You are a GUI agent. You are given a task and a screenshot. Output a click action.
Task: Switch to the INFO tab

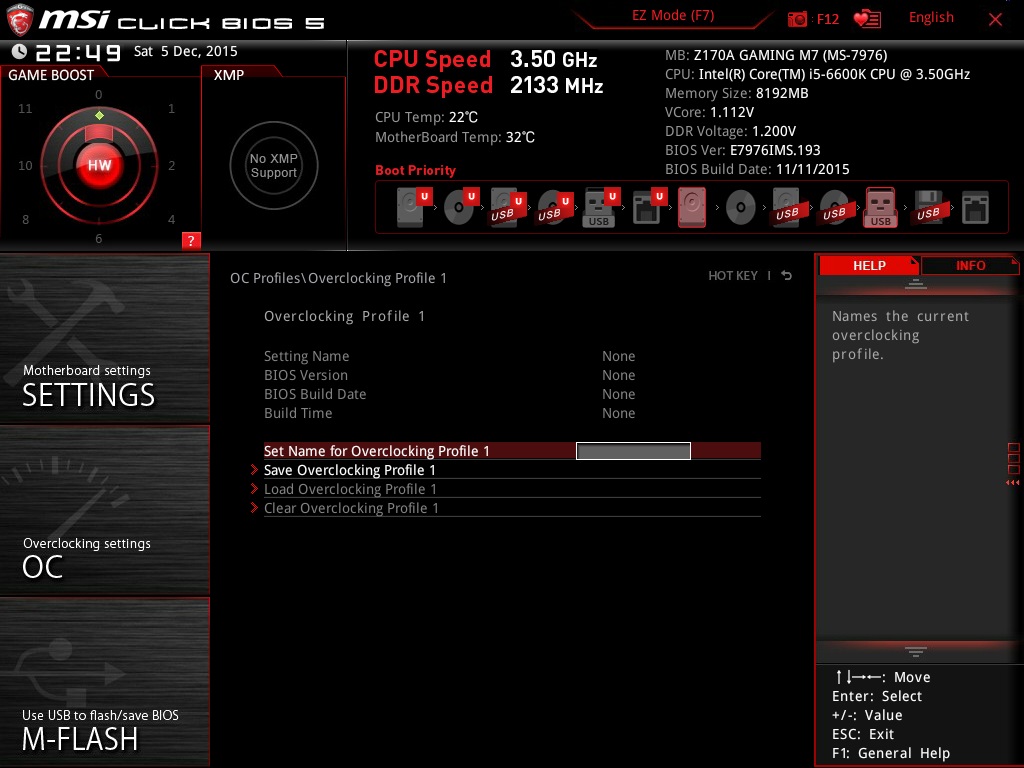[969, 265]
